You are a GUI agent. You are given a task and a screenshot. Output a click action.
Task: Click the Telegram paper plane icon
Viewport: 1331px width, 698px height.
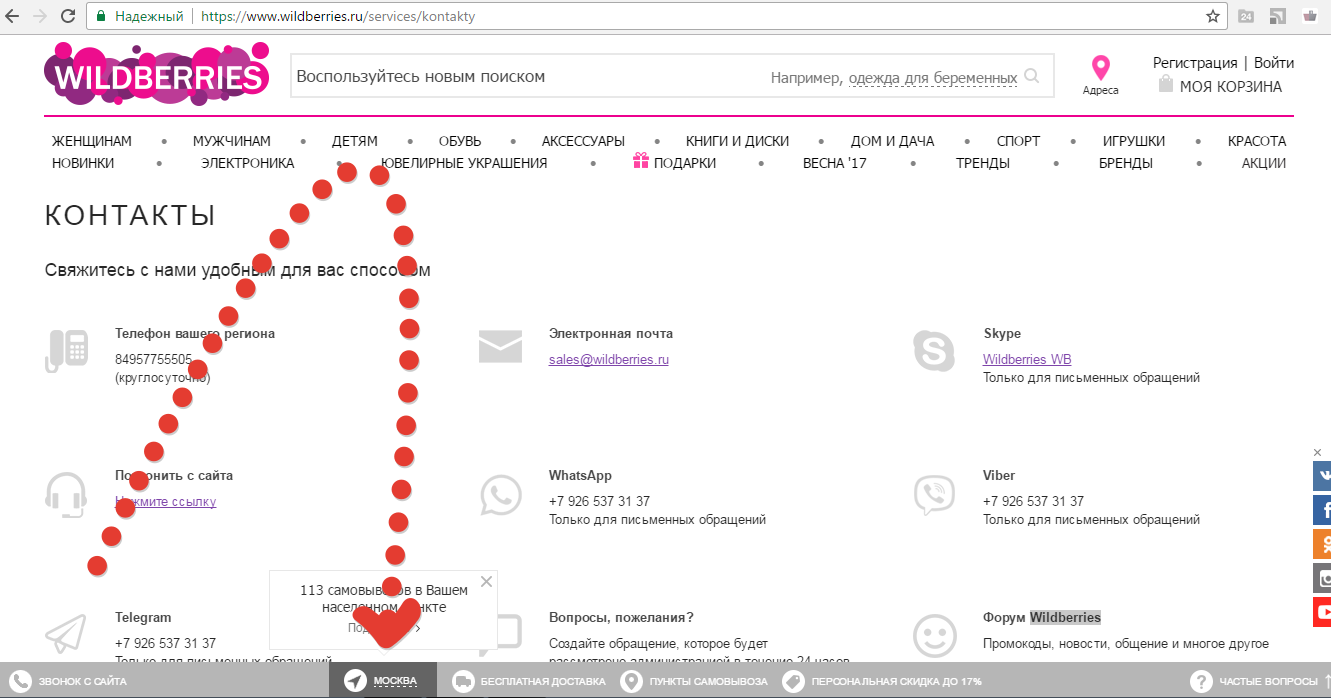[66, 633]
